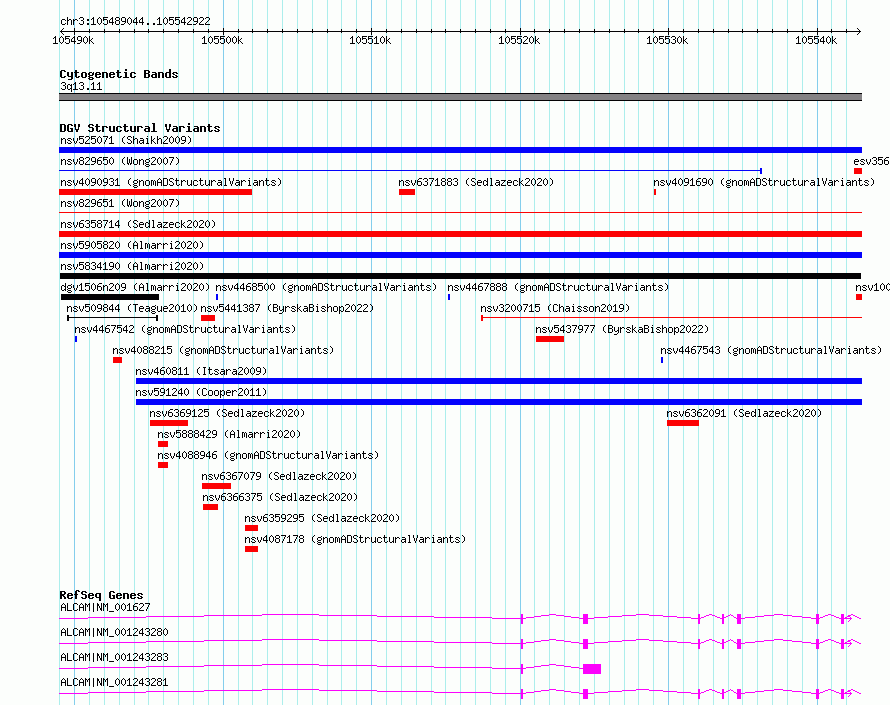
Task: Open nsv6367079 (Sedlazeck2020) label
Action: pyautogui.click(x=279, y=476)
